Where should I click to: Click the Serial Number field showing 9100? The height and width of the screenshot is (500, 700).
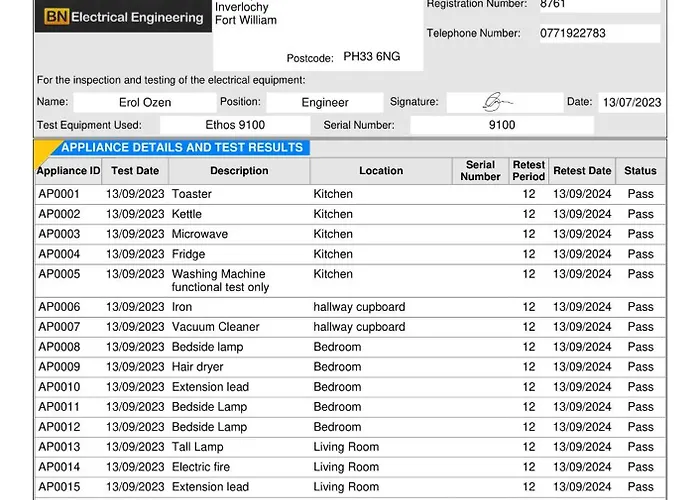coord(502,125)
